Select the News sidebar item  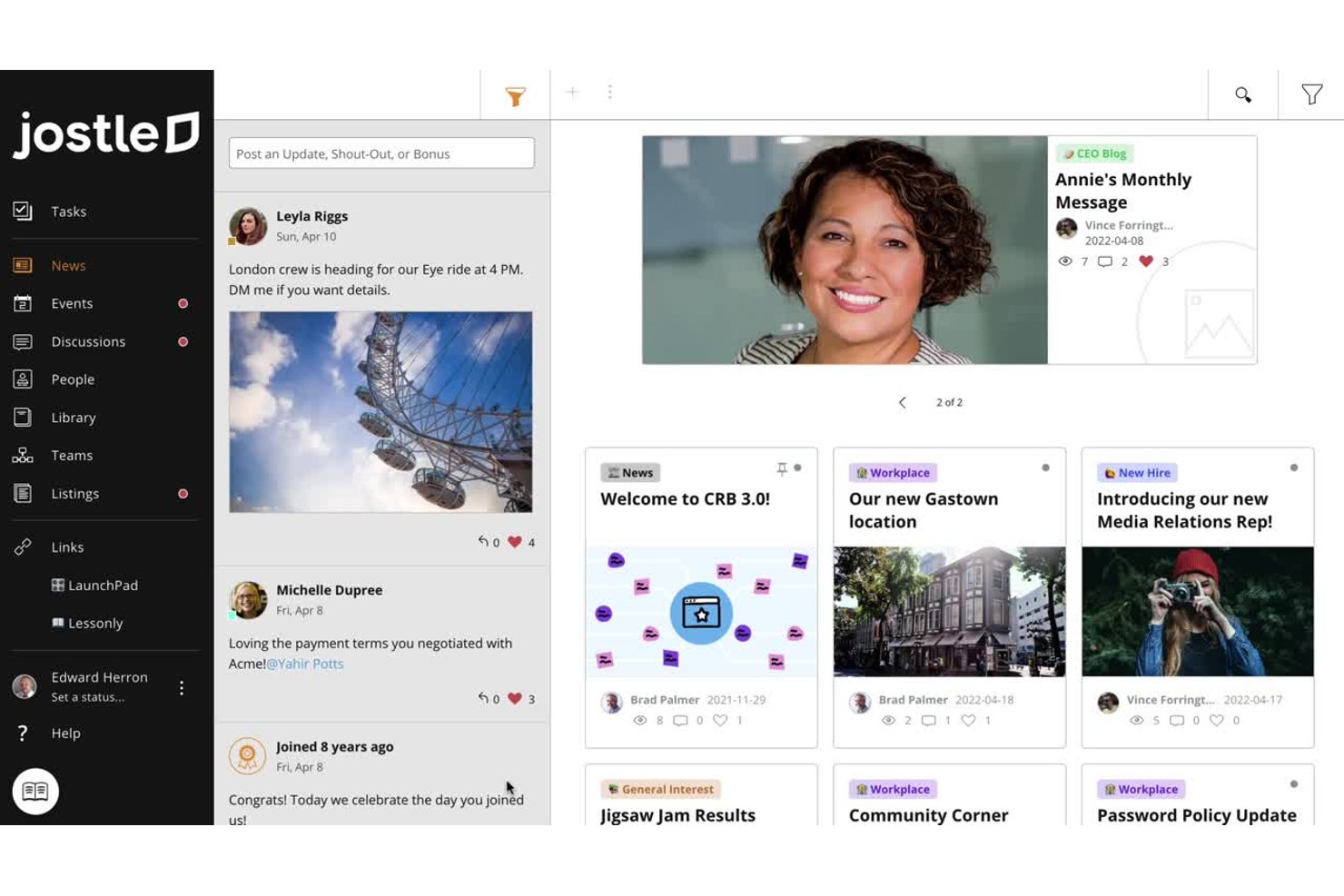click(x=68, y=265)
